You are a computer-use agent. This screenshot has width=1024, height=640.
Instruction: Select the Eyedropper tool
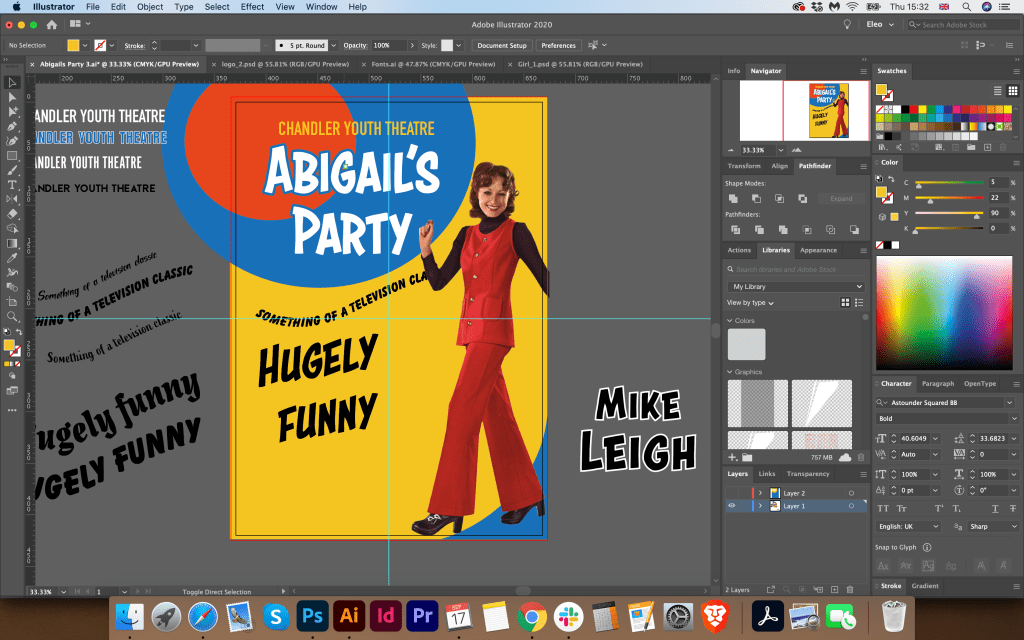tap(12, 257)
